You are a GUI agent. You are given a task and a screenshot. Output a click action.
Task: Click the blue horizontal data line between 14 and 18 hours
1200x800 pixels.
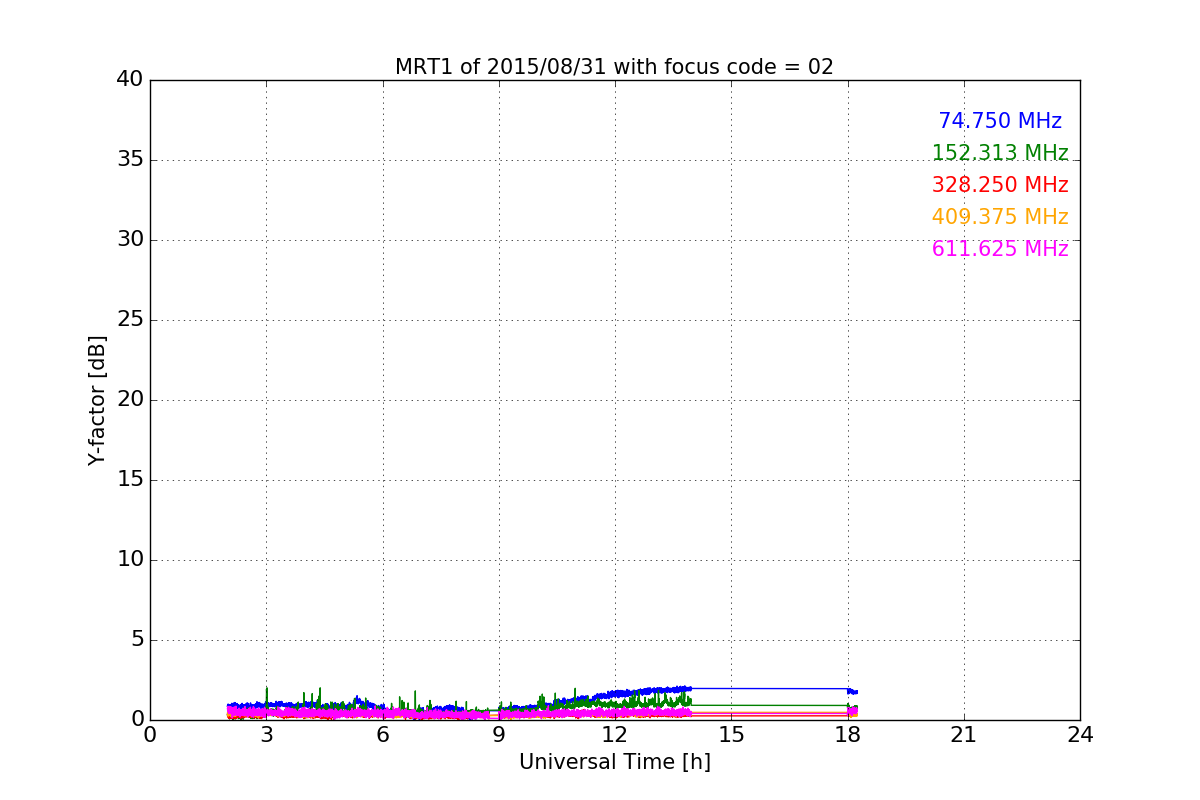pos(770,688)
